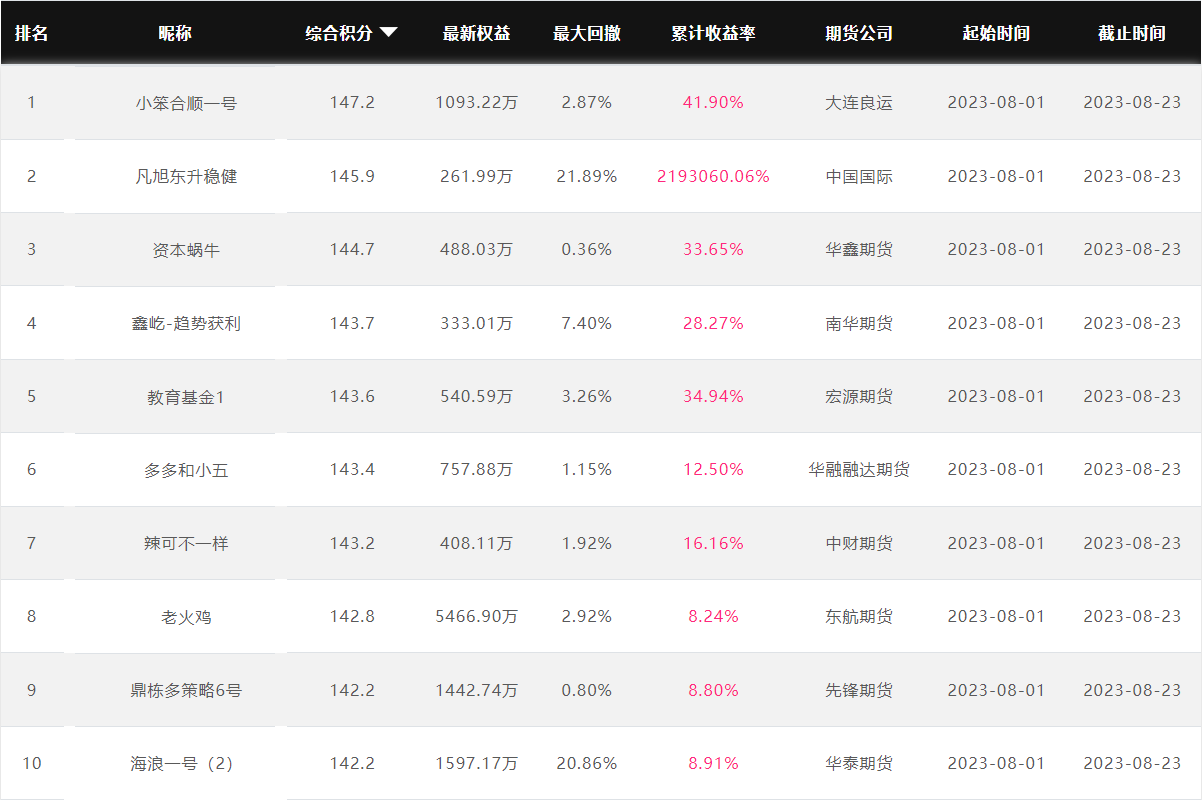Open trader 资本蜗牛
This screenshot has height=800, width=1202.
[x=186, y=249]
